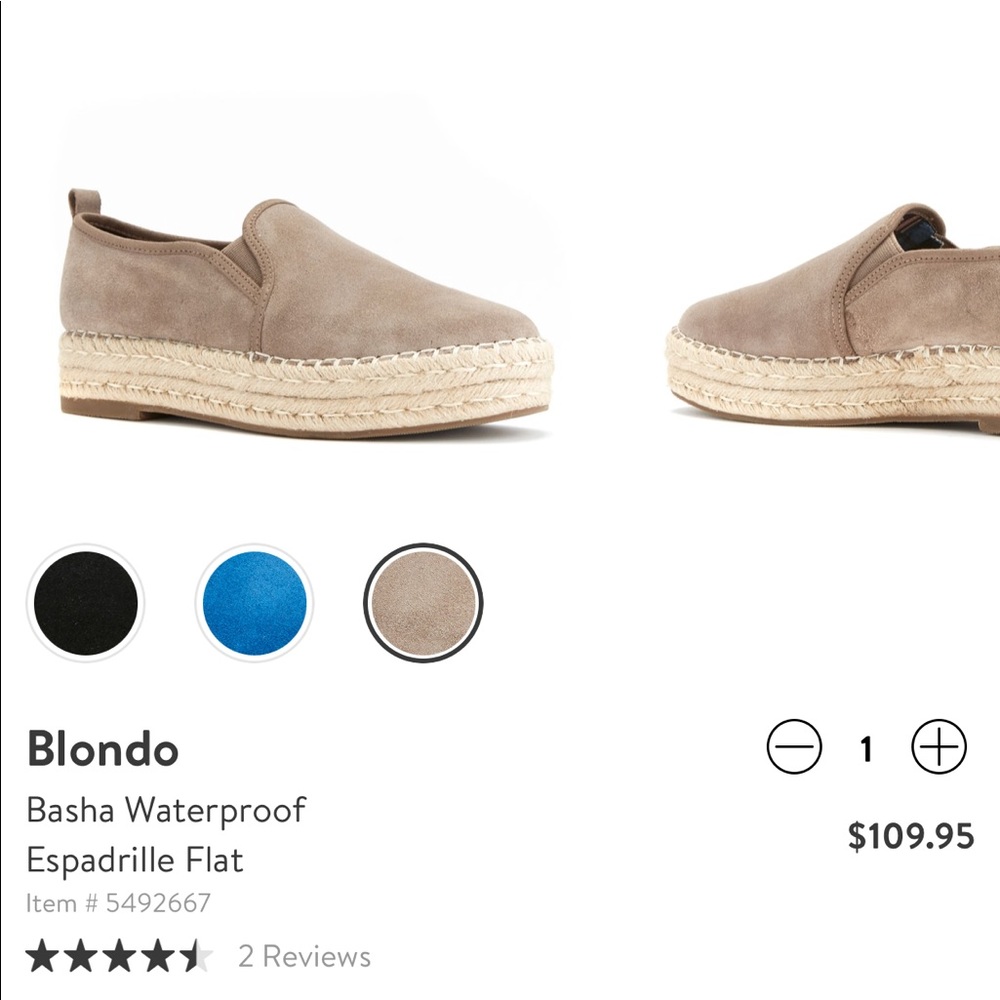Image resolution: width=1000 pixels, height=1000 pixels.
Task: Open the 2 Reviews link
Action: 305,957
